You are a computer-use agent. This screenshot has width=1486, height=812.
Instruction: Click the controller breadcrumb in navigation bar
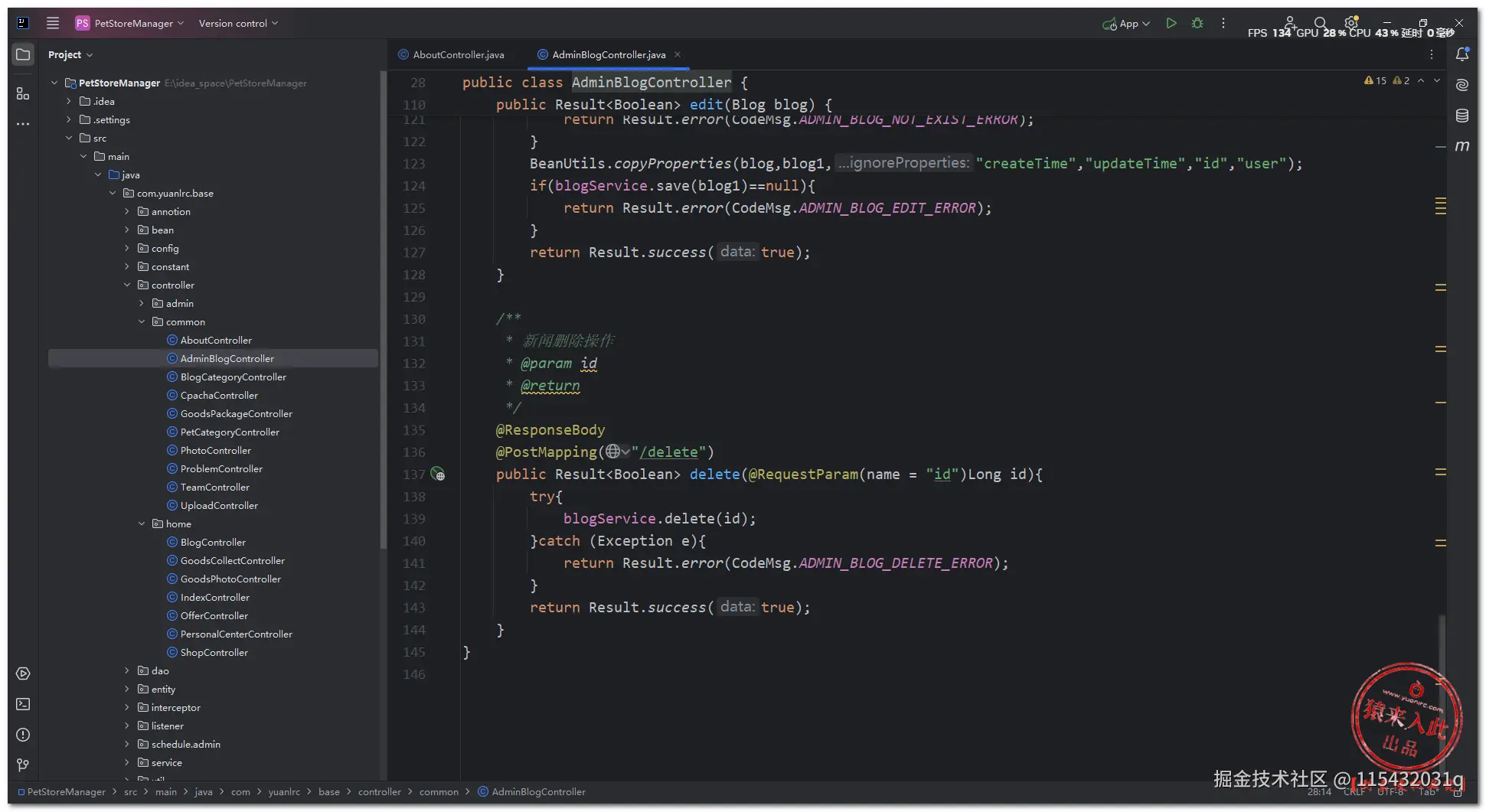(379, 791)
